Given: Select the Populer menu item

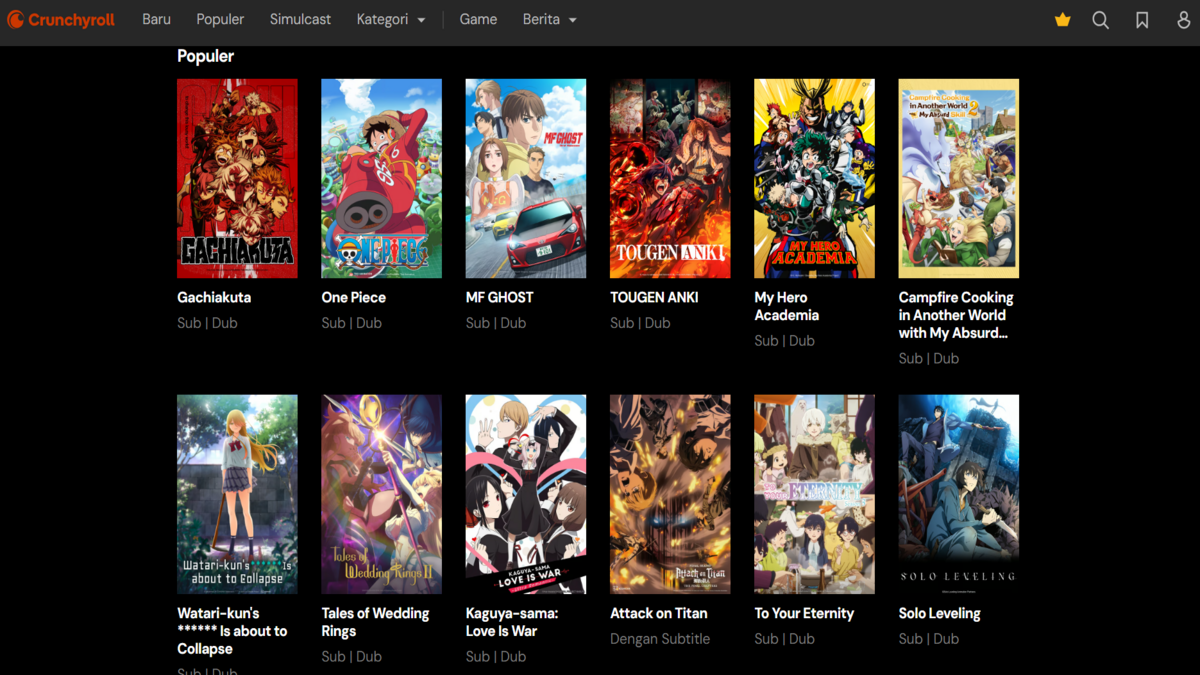Looking at the screenshot, I should (220, 19).
